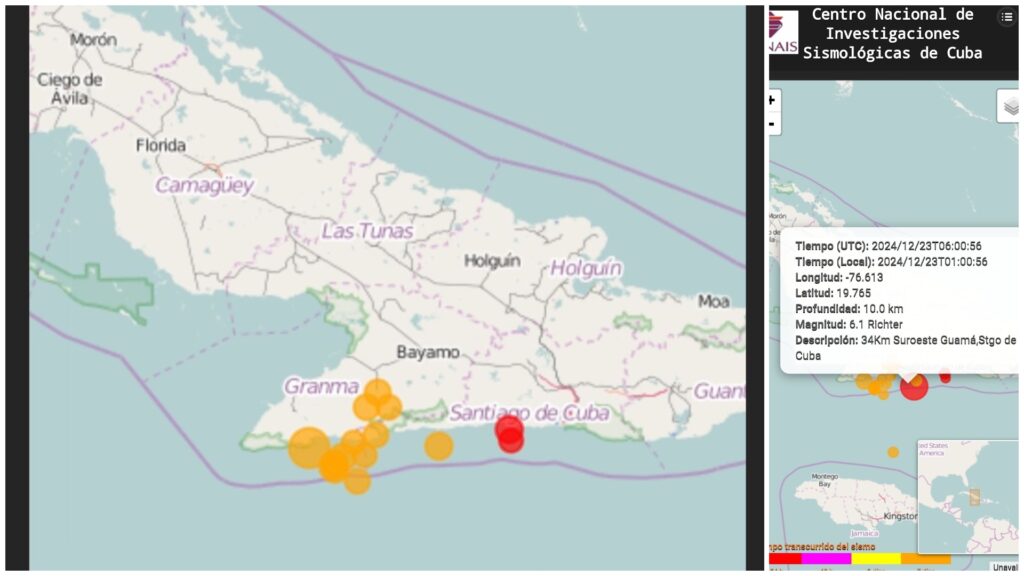Image resolution: width=1024 pixels, height=576 pixels.
Task: Select the large red earthquake marker near Santiago de Cuba
Action: (x=508, y=434)
